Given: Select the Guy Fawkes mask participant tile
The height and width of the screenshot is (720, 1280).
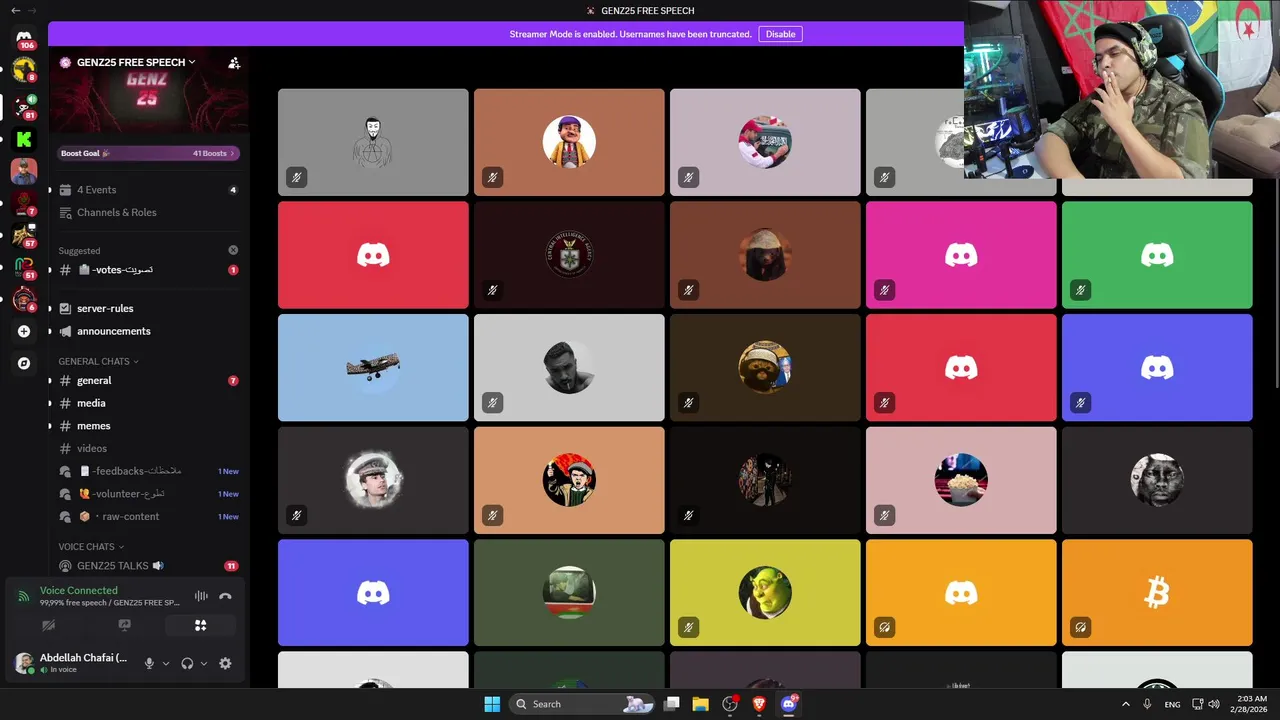Looking at the screenshot, I should point(373,142).
